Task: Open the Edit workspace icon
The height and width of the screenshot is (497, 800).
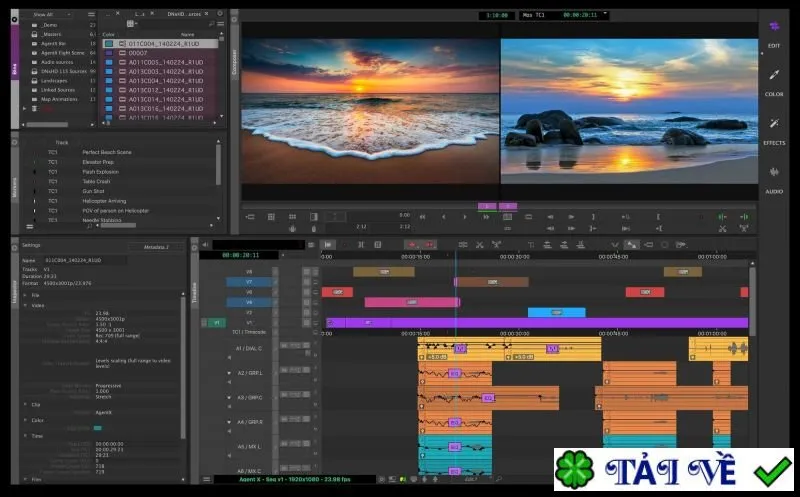Action: 774,26
